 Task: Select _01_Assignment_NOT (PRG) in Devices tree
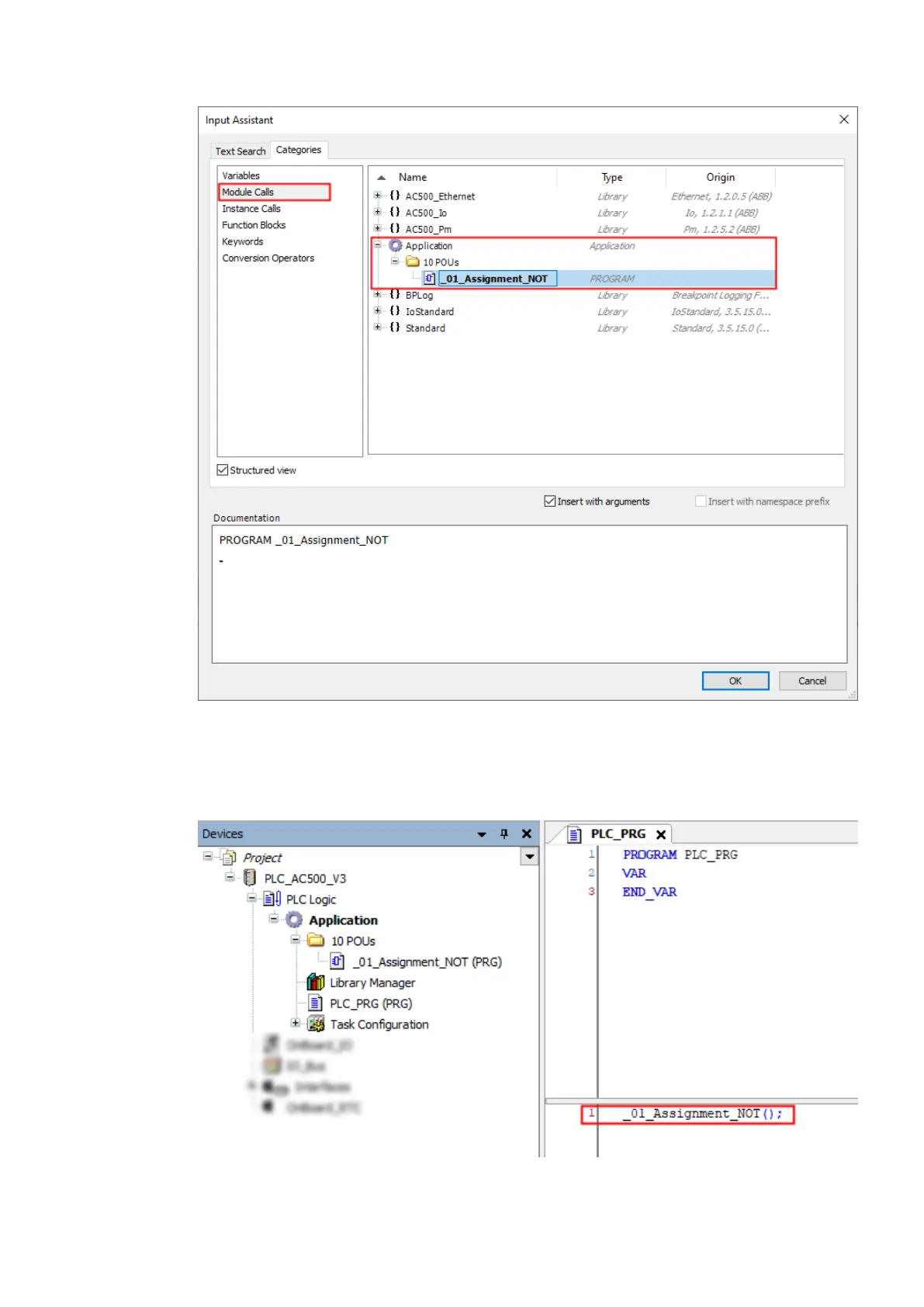427,962
